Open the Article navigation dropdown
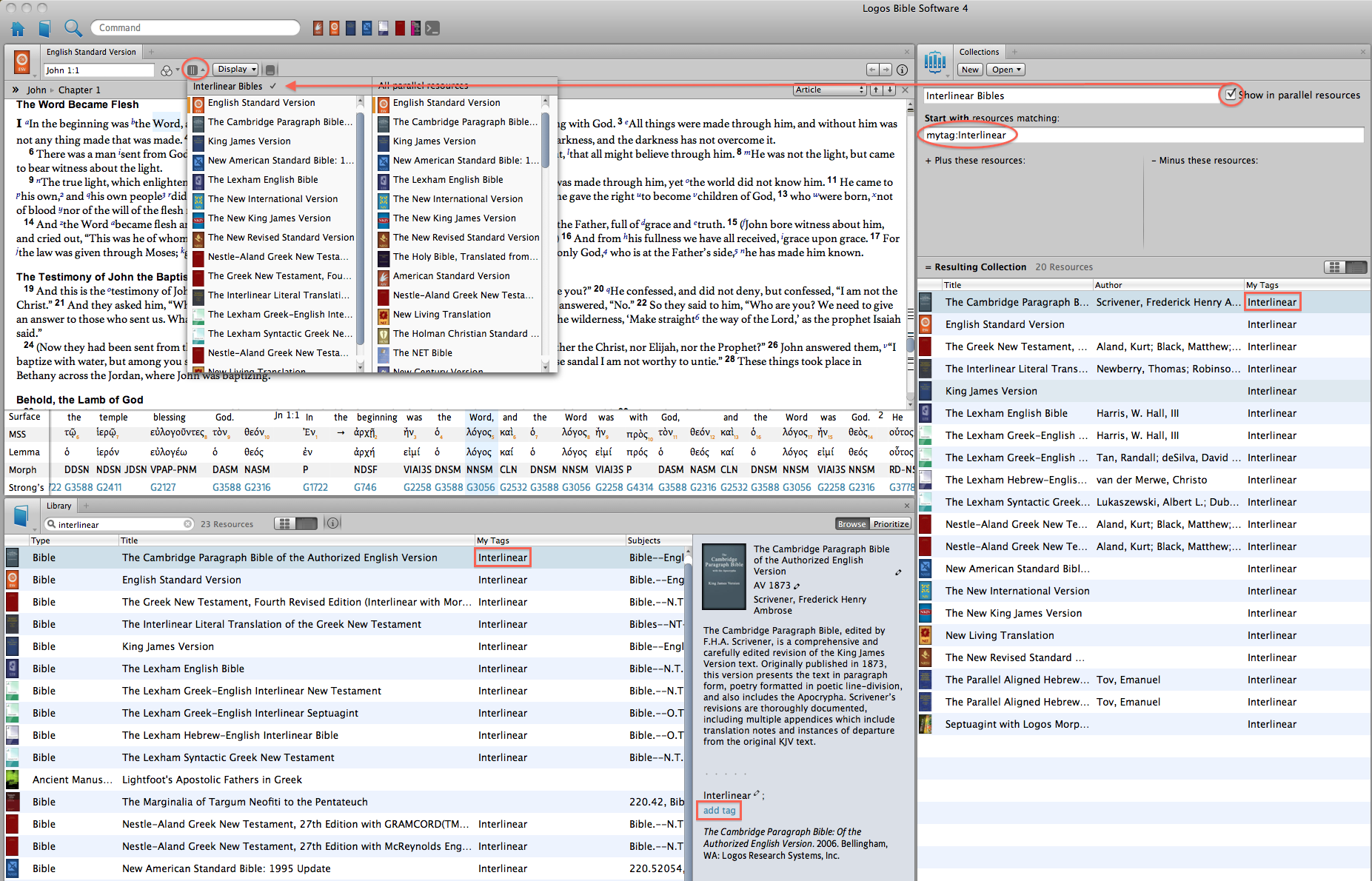This screenshot has width=1372, height=881. pos(829,90)
